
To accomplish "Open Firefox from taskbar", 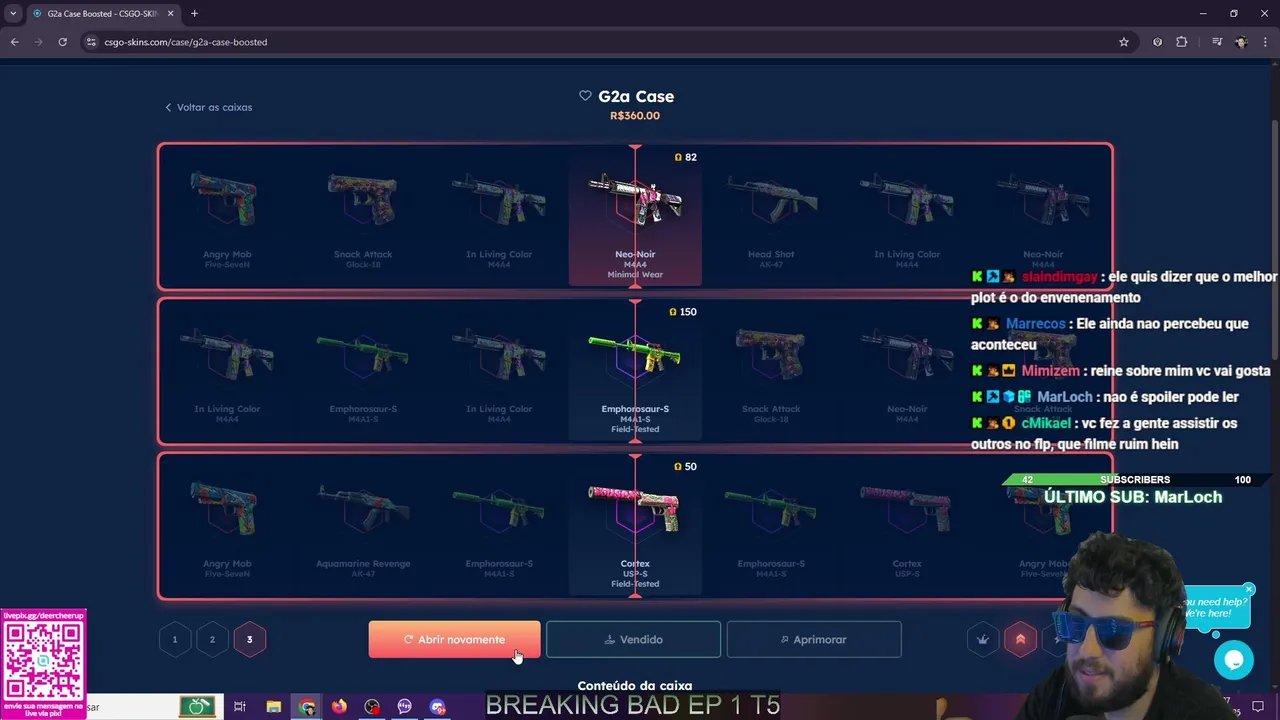I will point(340,707).
